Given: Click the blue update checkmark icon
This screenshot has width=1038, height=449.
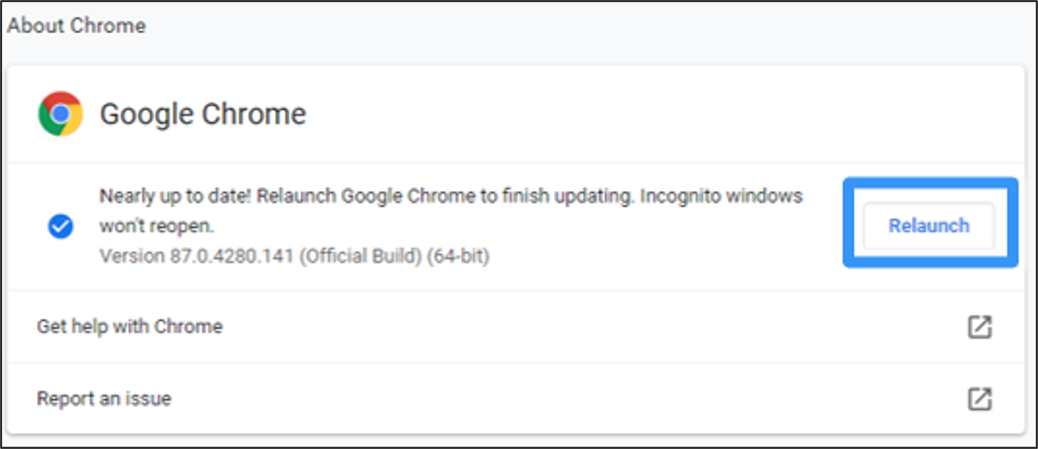Looking at the screenshot, I should tap(60, 226).
